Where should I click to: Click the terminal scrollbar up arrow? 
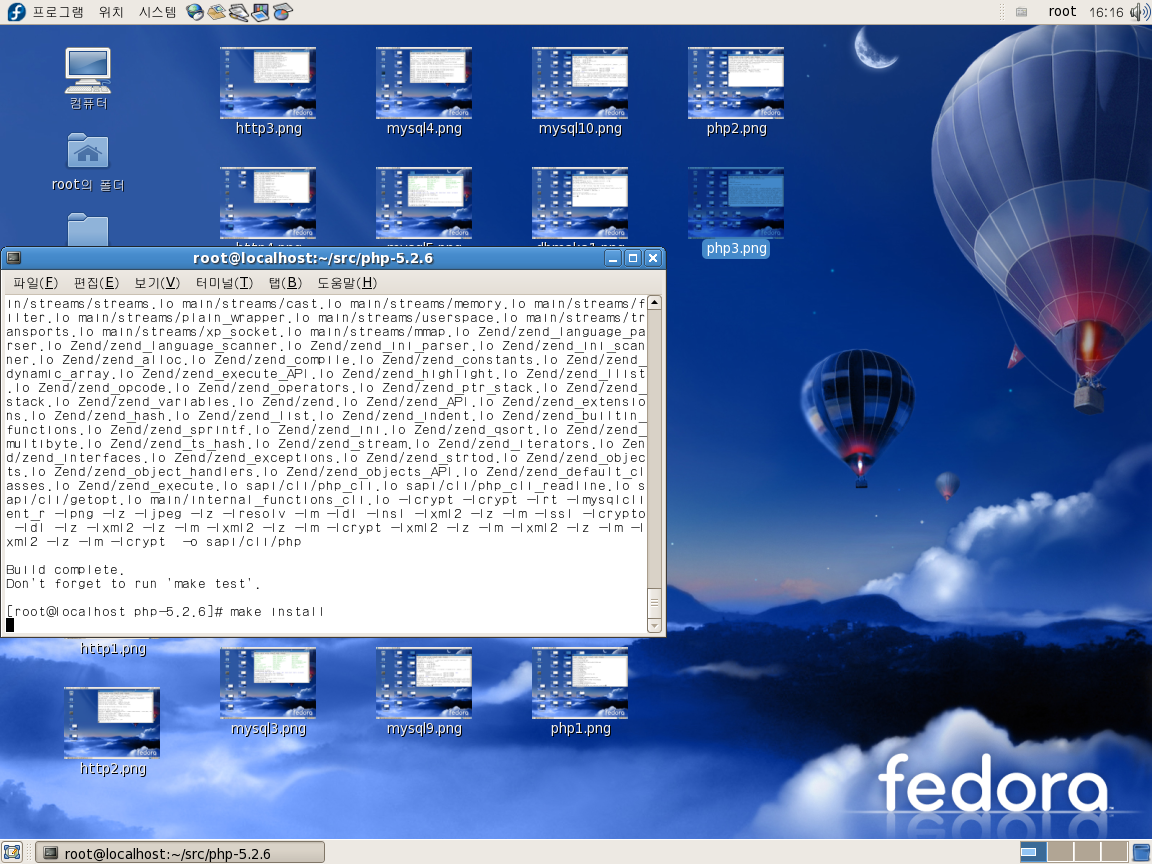pyautogui.click(x=655, y=303)
